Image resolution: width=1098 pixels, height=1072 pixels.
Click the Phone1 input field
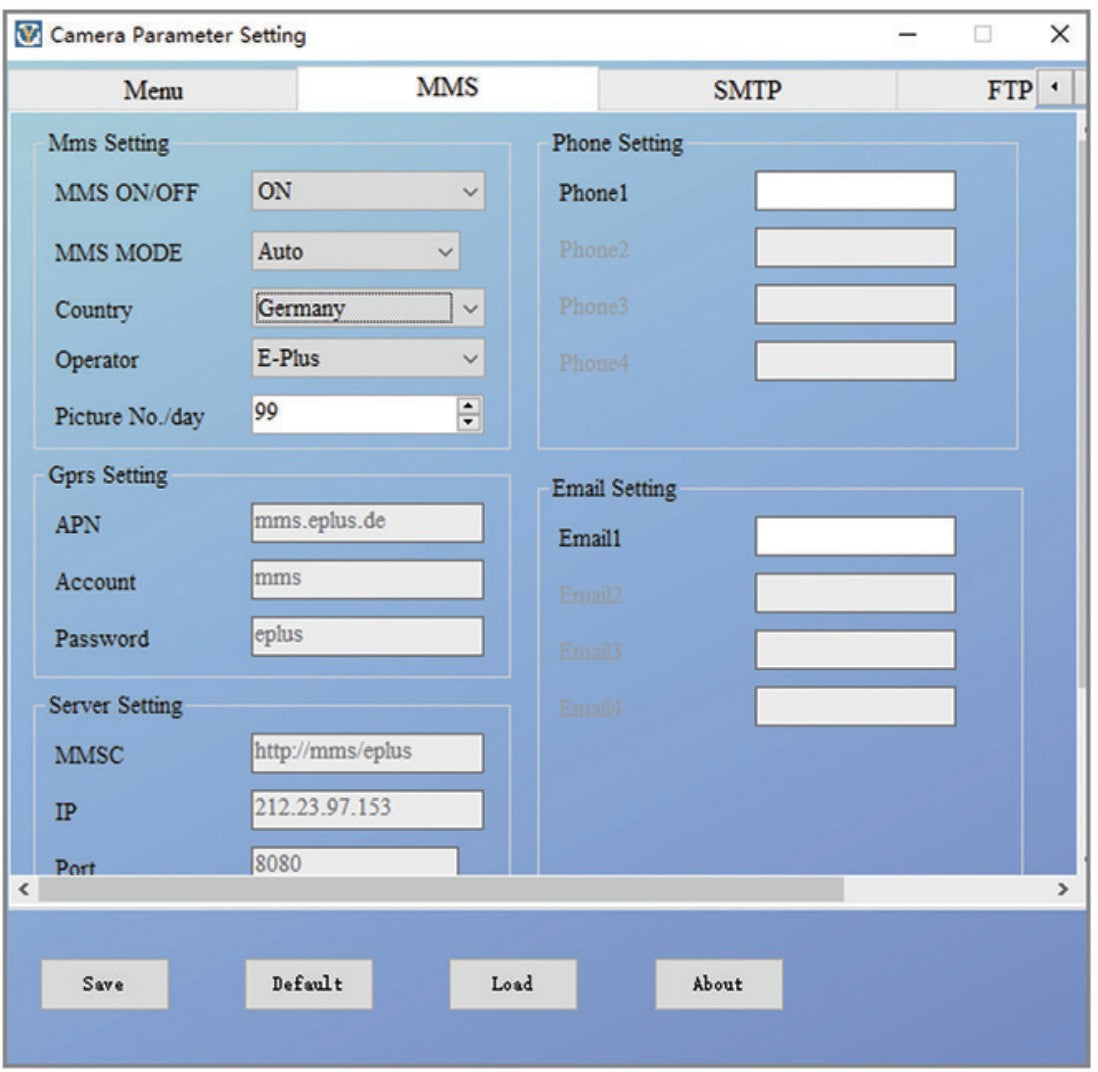pos(855,191)
